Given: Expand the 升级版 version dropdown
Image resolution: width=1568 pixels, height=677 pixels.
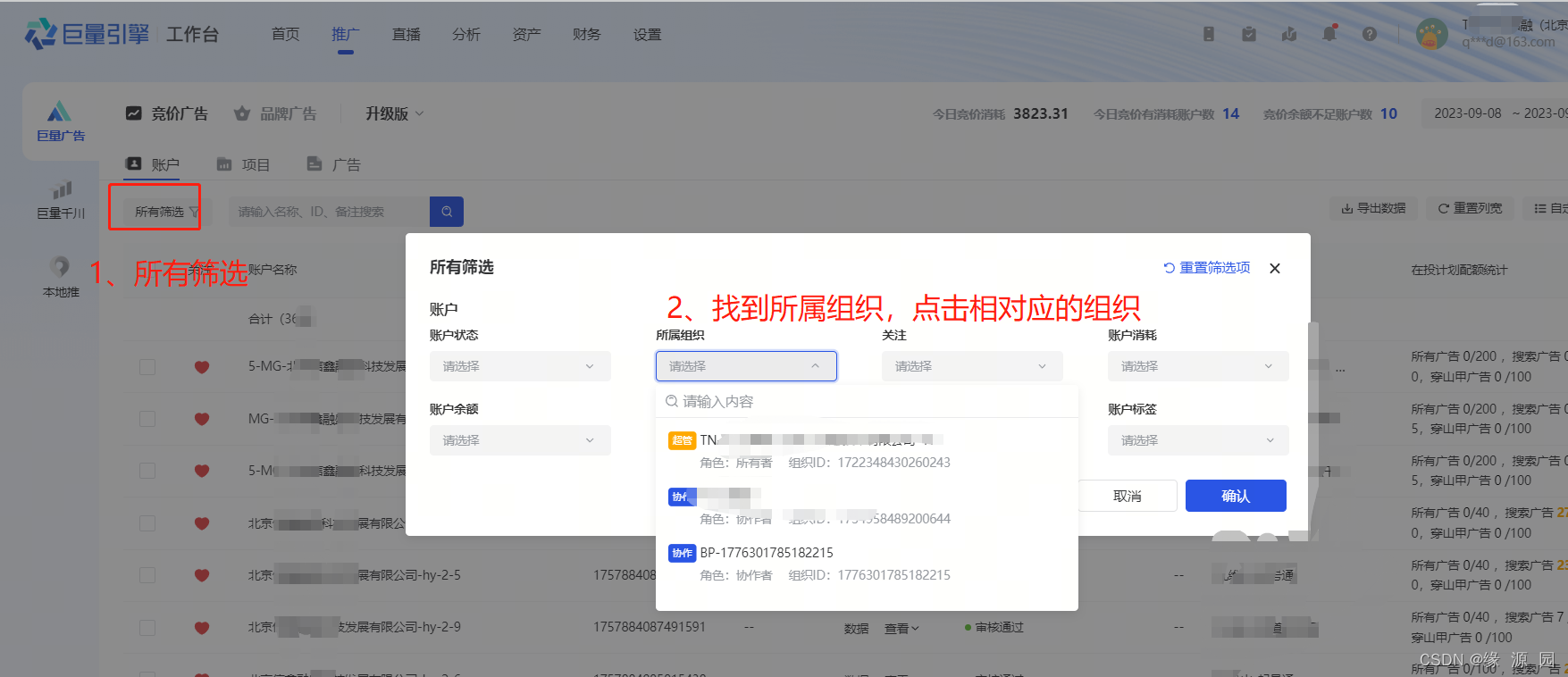Looking at the screenshot, I should point(394,113).
